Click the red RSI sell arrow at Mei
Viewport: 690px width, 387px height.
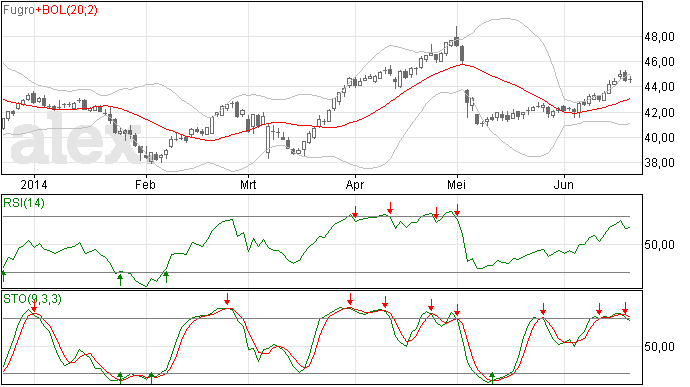(x=458, y=210)
